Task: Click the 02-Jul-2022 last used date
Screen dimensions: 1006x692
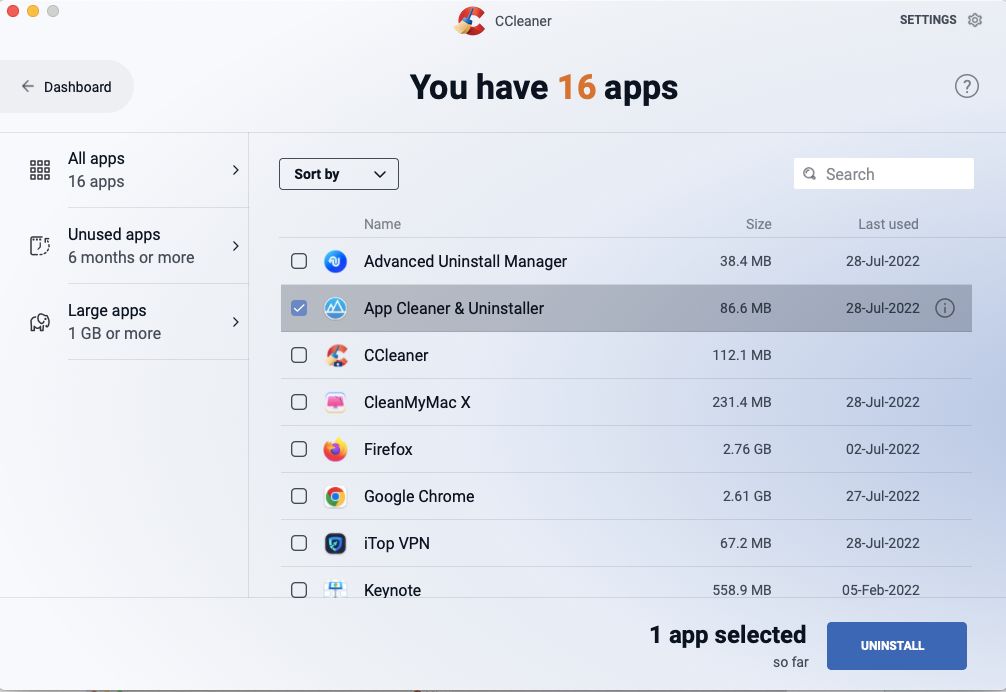Action: (883, 449)
